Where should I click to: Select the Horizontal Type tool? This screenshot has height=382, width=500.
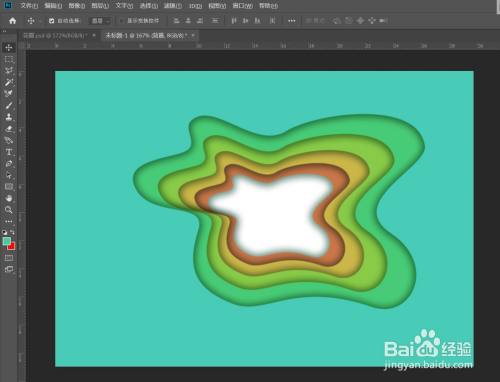(x=9, y=152)
